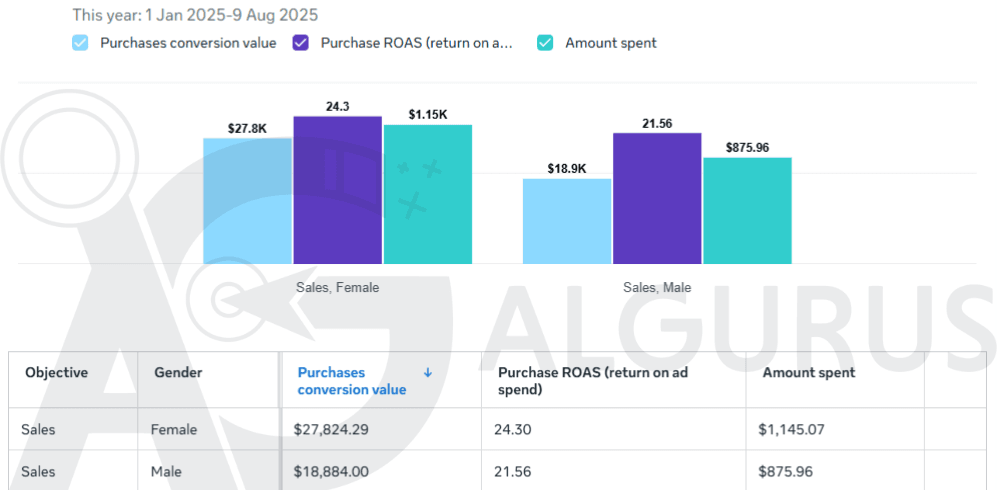Viewport: 997px width, 490px height.
Task: Select the Male gender cell in table
Action: pyautogui.click(x=166, y=471)
